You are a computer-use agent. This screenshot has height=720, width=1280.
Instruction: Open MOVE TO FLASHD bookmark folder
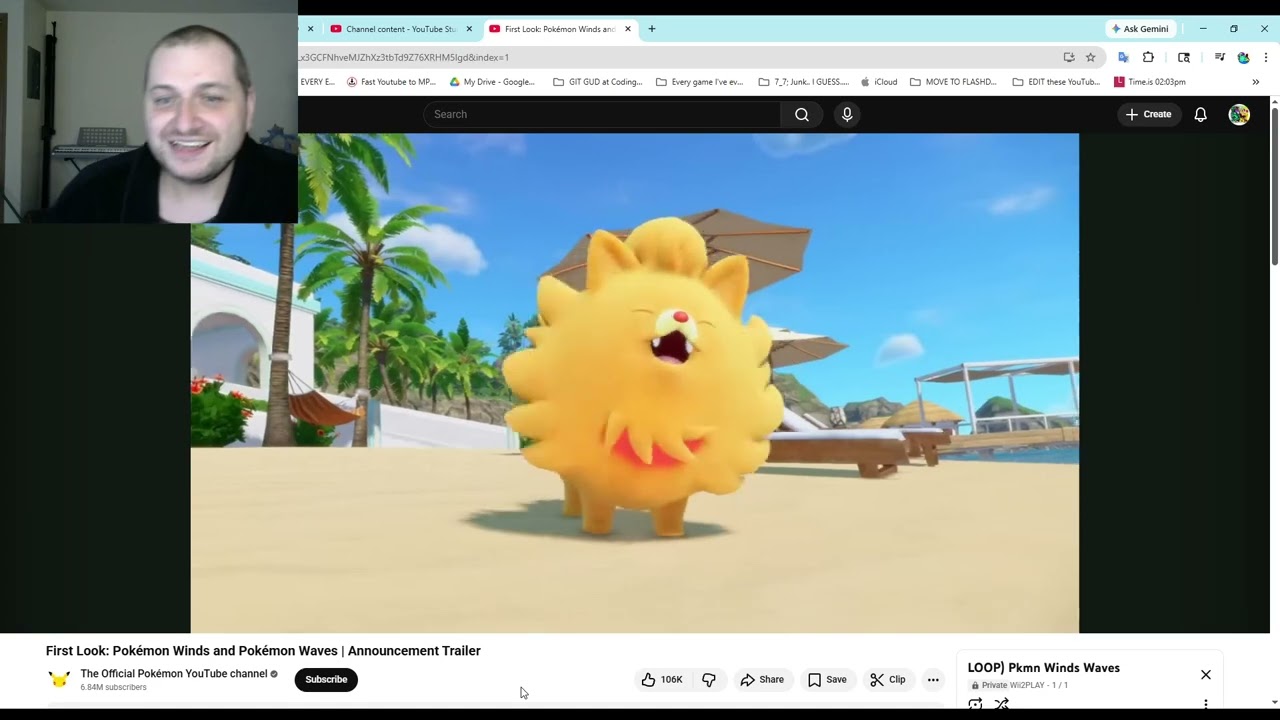point(953,82)
